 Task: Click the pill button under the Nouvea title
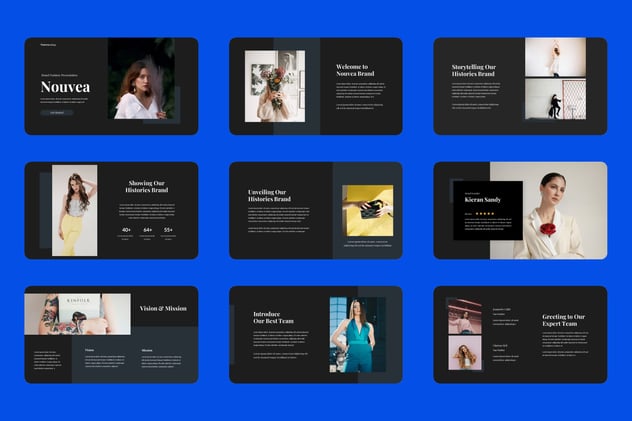57,113
